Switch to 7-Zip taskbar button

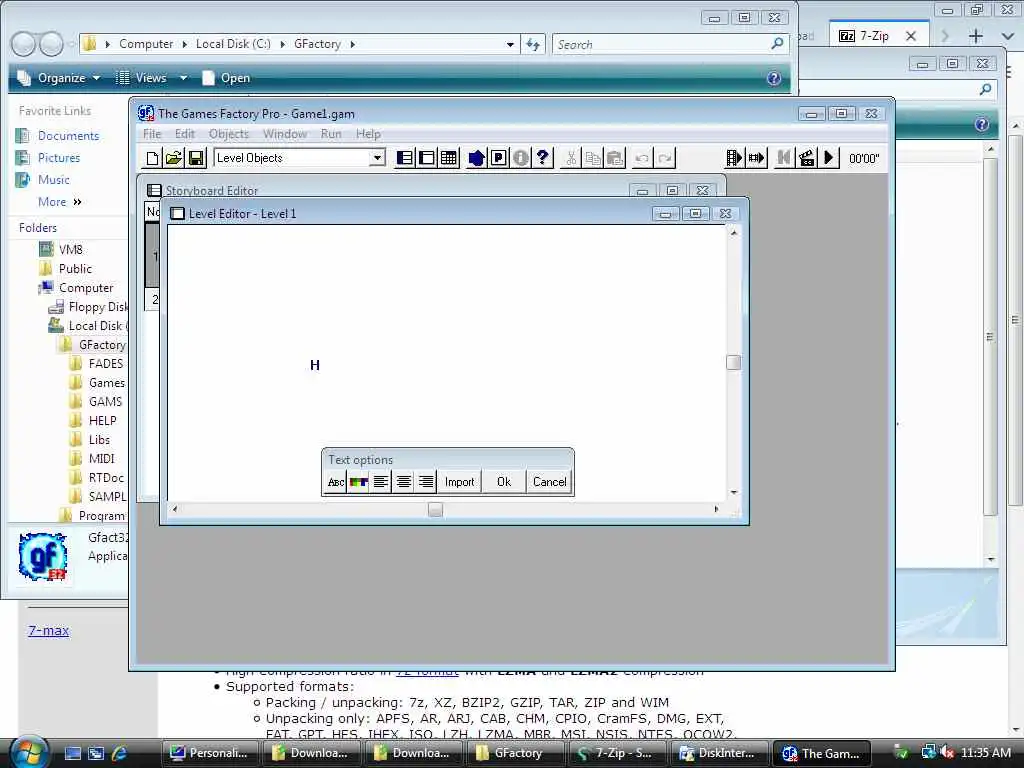(x=616, y=753)
